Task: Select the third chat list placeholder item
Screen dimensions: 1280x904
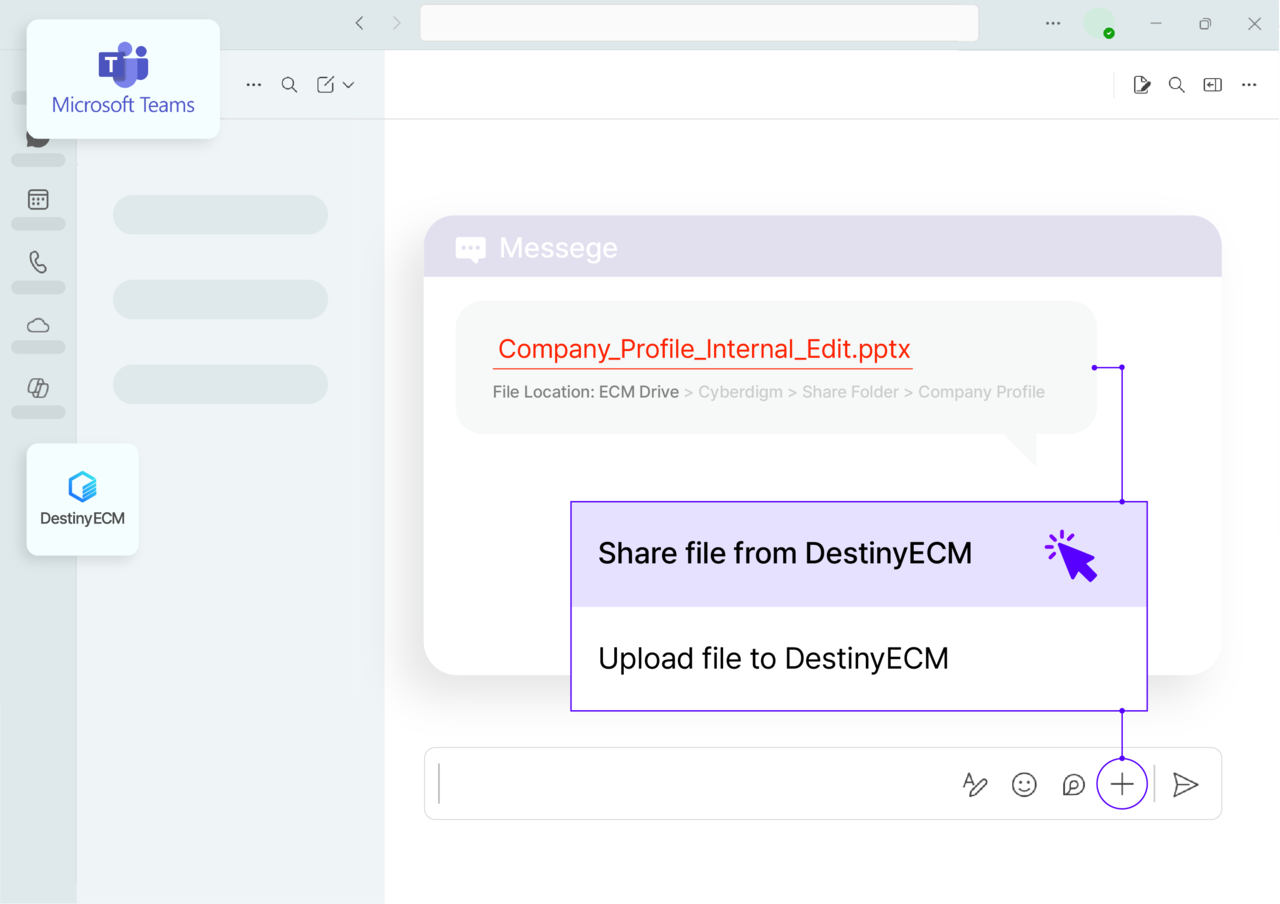Action: pos(220,384)
